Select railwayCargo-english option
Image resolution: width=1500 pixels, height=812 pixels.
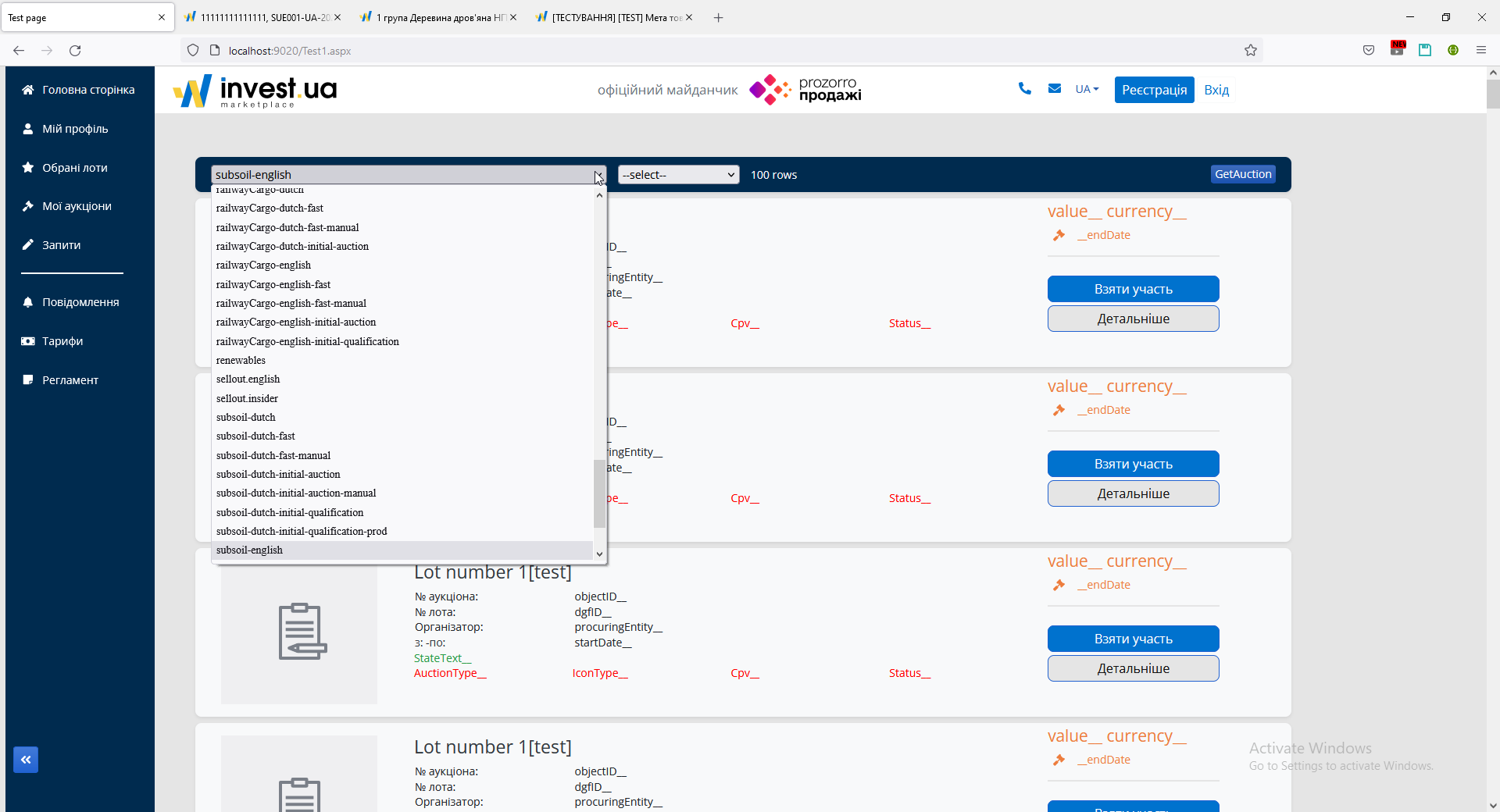(x=402, y=265)
